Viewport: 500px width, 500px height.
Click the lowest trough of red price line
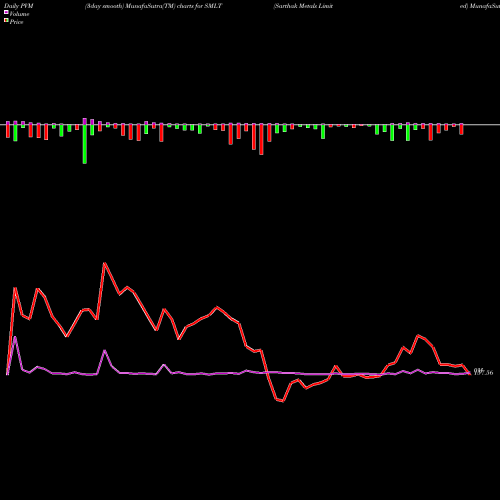point(283,401)
